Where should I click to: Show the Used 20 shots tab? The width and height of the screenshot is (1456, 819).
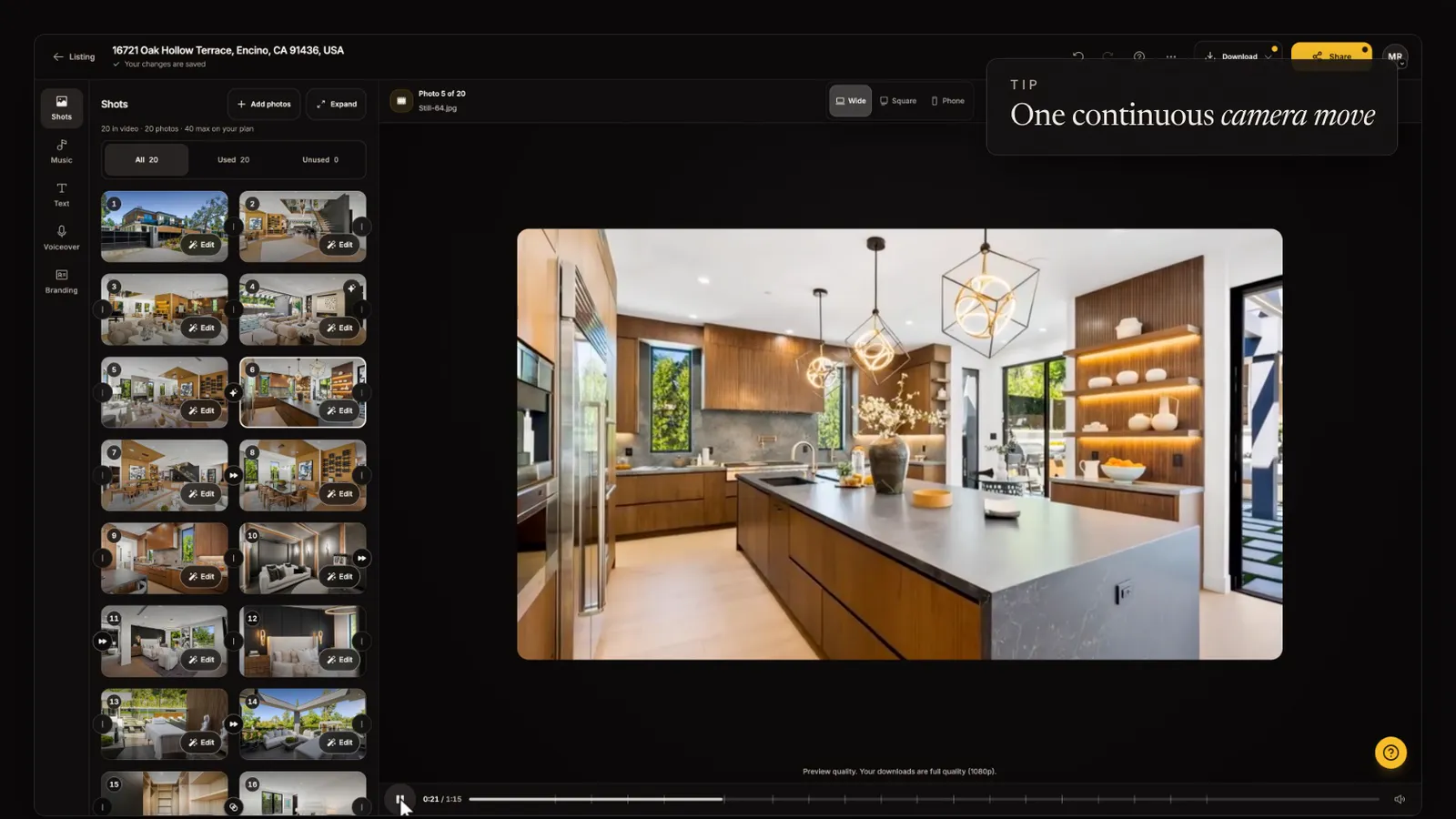coord(233,159)
